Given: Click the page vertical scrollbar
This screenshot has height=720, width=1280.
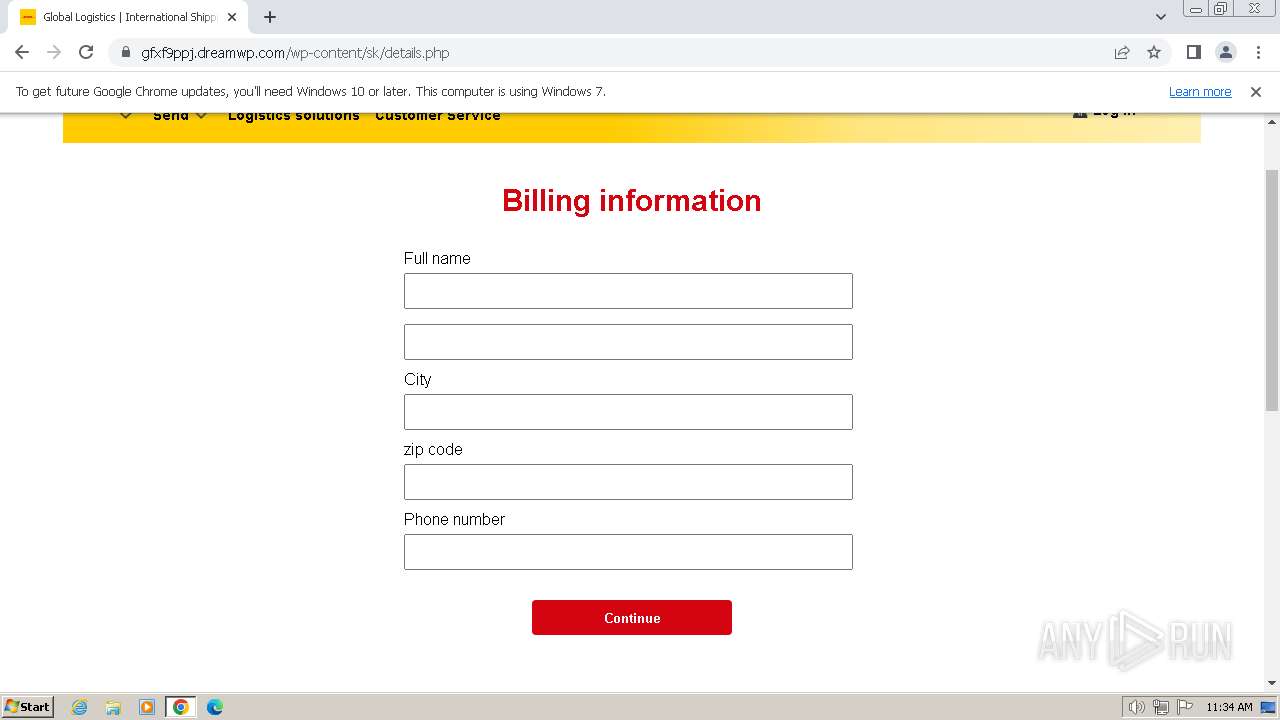Looking at the screenshot, I should tap(1272, 290).
